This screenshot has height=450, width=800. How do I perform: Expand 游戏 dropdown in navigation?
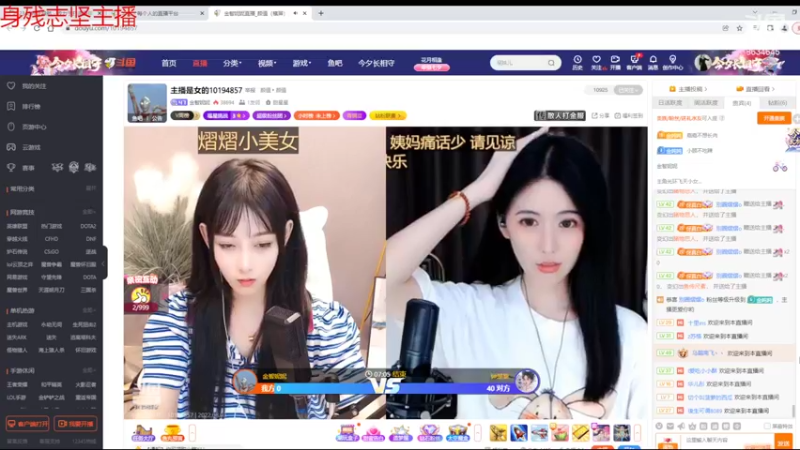point(302,63)
